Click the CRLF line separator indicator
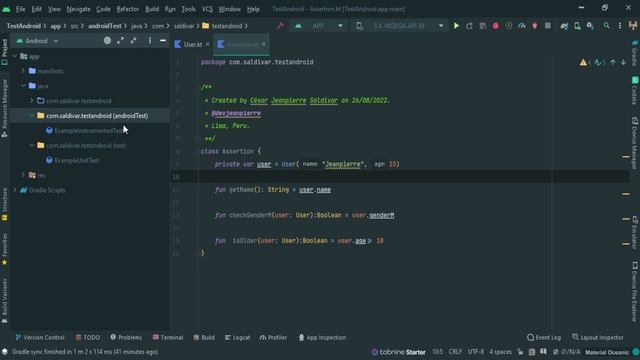This screenshot has height=360, width=640. click(455, 352)
